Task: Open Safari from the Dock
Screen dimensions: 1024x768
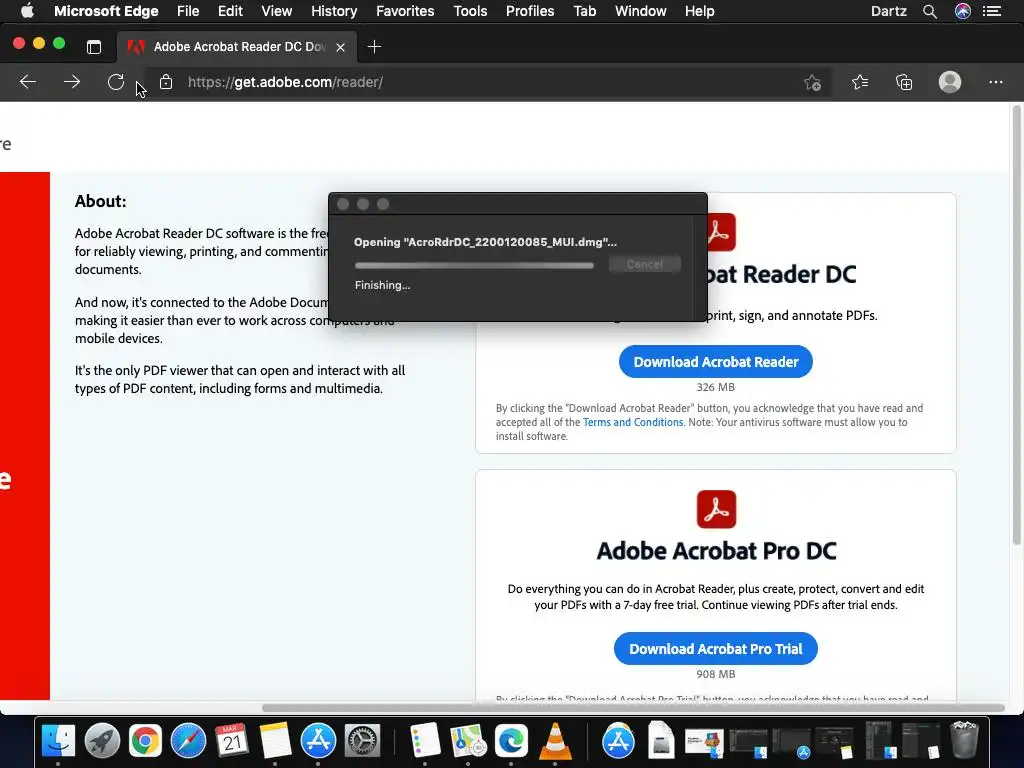Action: coord(188,741)
